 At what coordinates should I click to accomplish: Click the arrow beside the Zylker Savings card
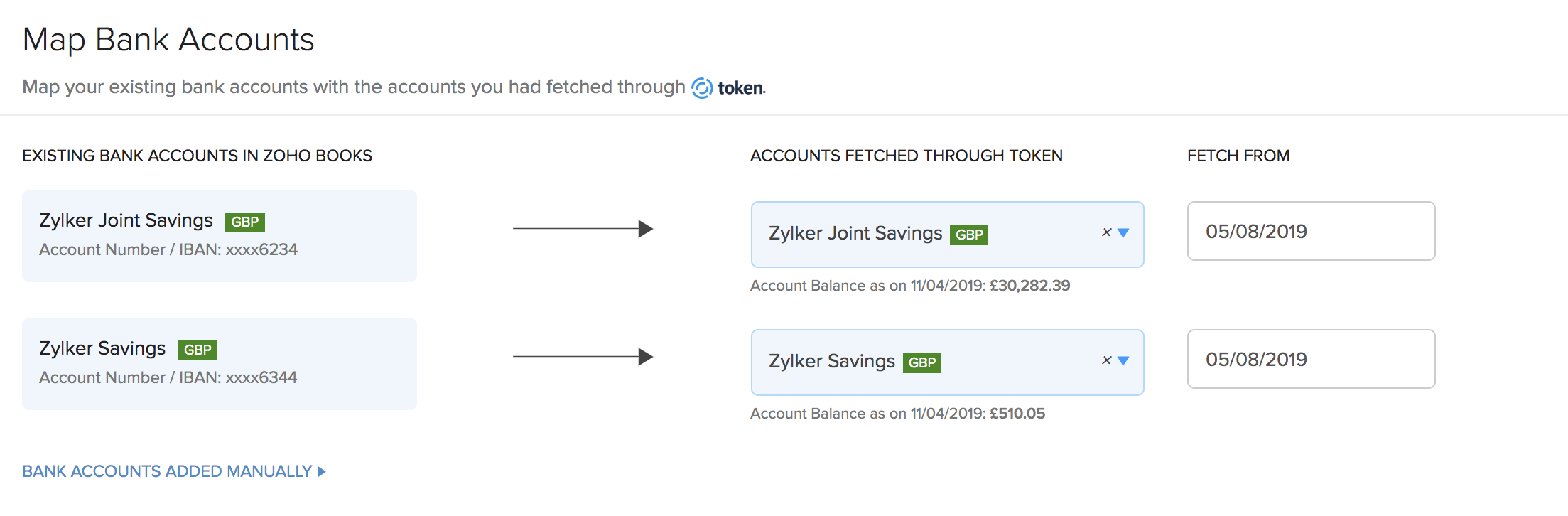583,357
